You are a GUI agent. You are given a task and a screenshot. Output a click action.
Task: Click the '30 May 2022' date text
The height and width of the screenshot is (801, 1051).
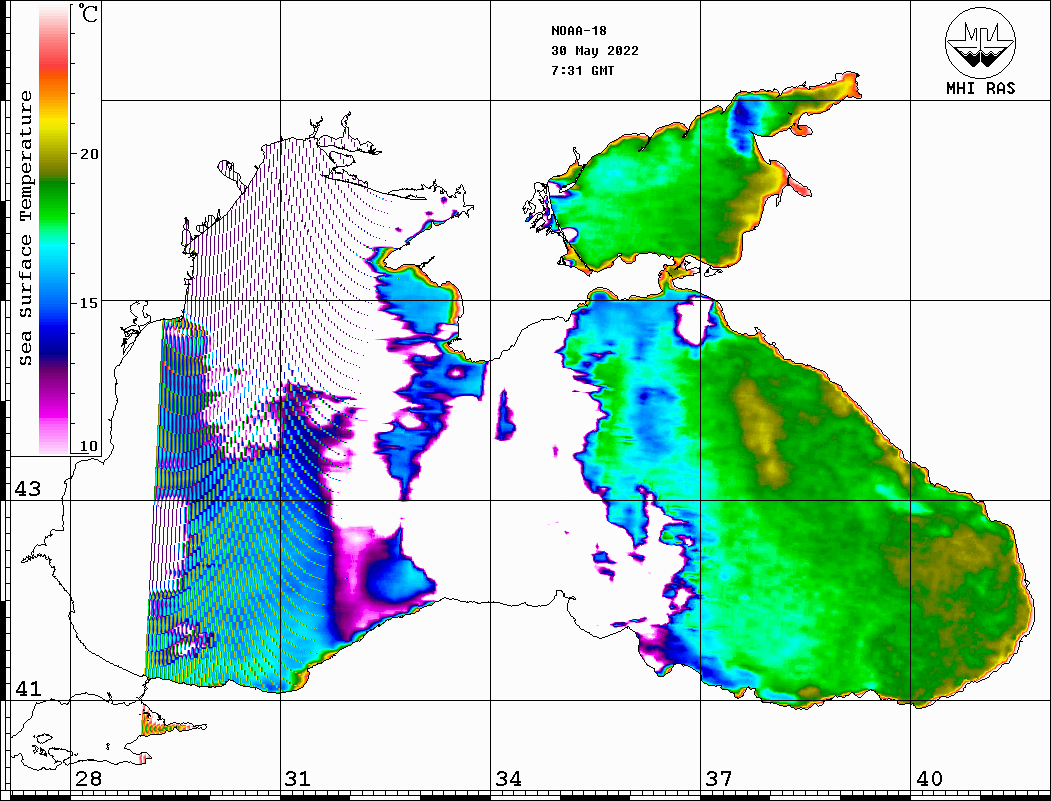pos(595,51)
